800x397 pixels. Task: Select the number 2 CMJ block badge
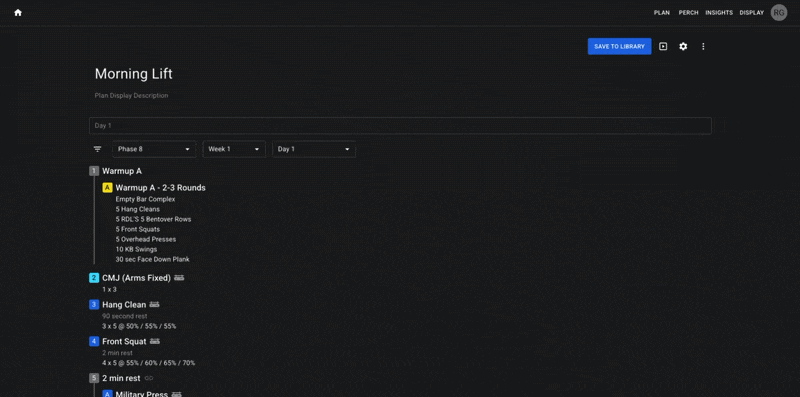point(94,278)
